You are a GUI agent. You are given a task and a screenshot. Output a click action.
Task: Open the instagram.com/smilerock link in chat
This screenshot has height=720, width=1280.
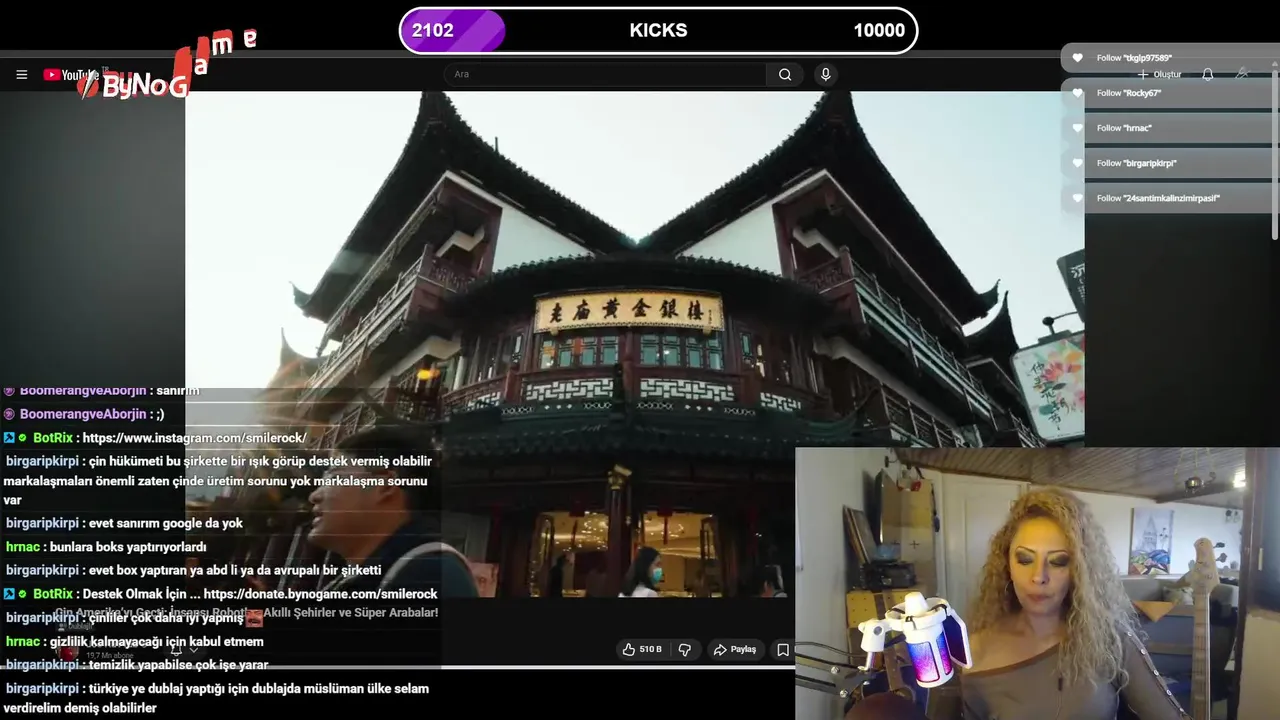(195, 438)
